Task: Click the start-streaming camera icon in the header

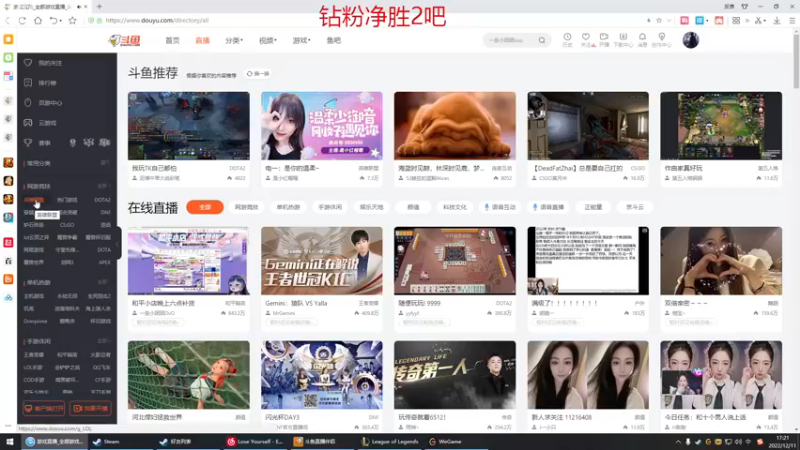Action: (604, 37)
